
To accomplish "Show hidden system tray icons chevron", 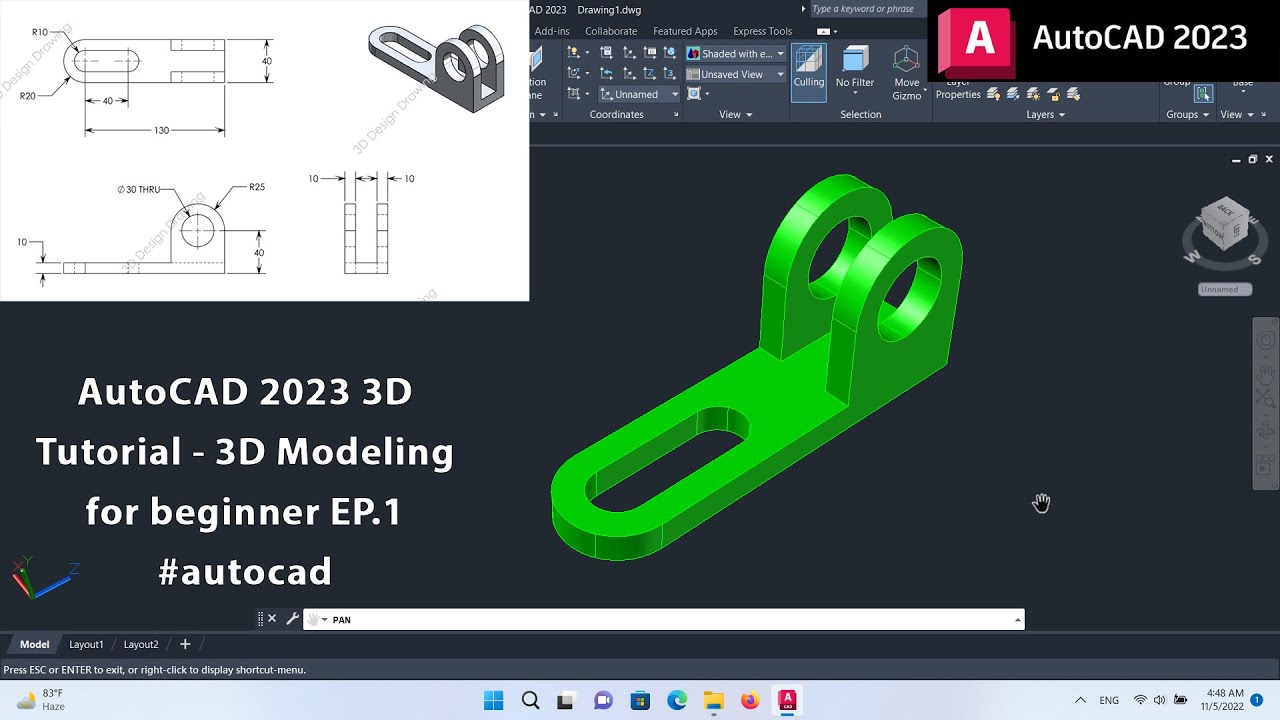I will [1080, 700].
